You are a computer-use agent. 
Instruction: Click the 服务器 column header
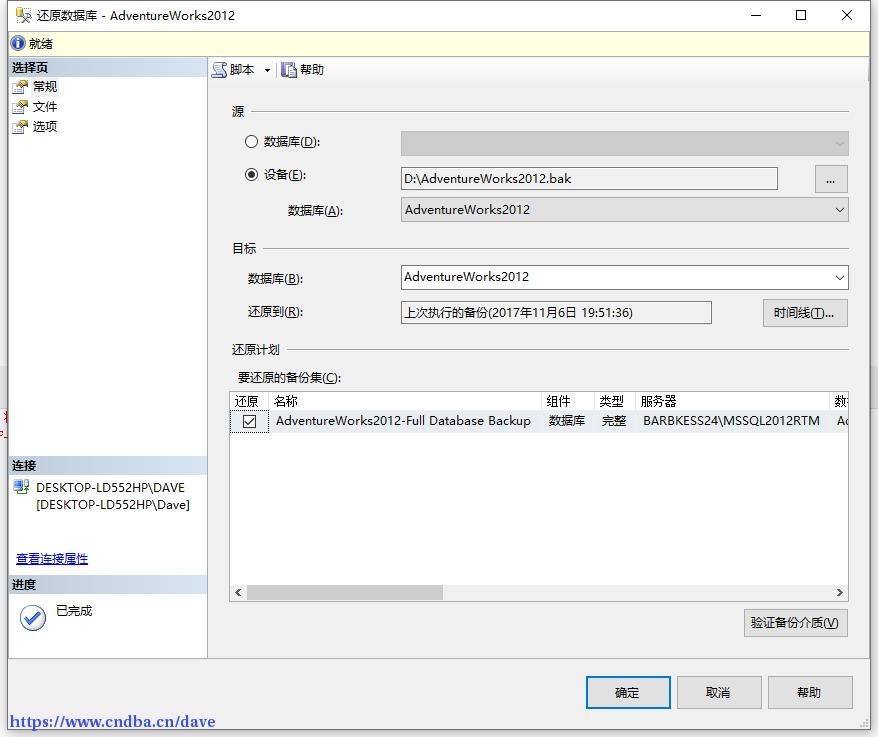(733, 402)
